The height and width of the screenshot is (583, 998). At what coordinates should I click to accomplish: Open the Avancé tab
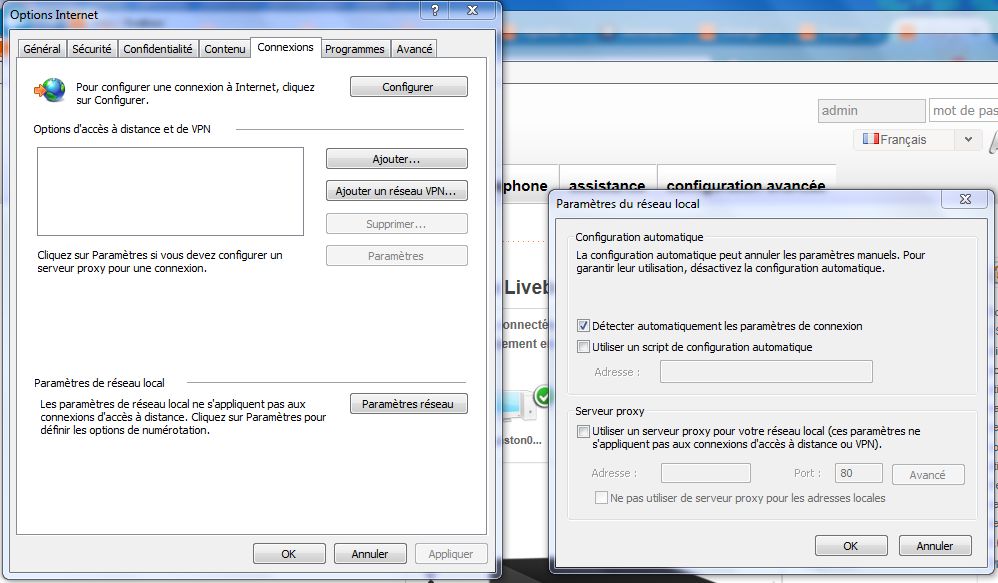pos(414,49)
